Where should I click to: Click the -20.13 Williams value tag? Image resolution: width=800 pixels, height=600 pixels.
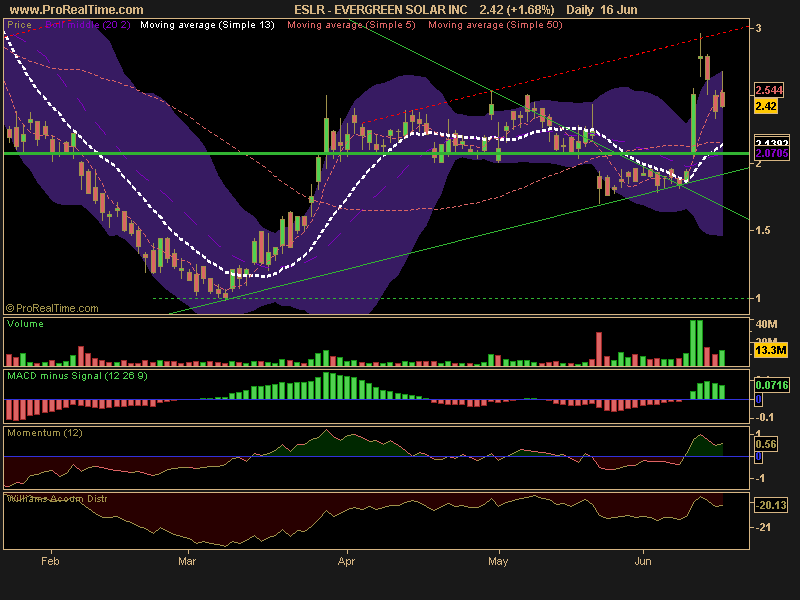[x=771, y=505]
